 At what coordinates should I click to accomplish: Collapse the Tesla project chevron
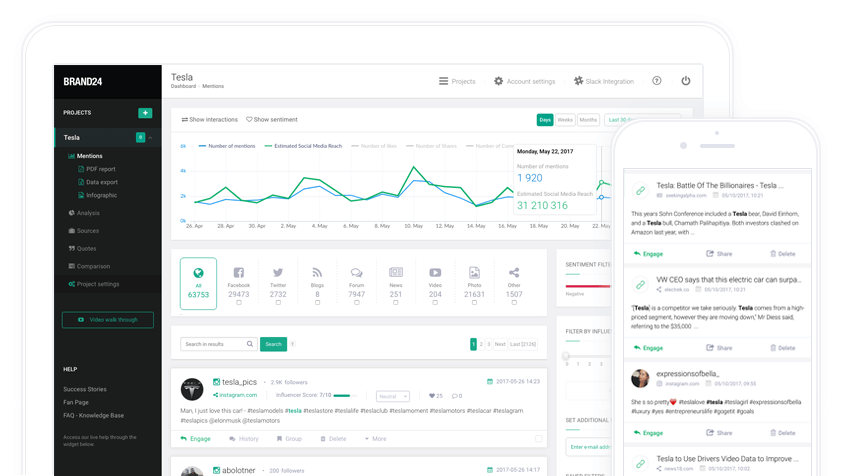[151, 138]
